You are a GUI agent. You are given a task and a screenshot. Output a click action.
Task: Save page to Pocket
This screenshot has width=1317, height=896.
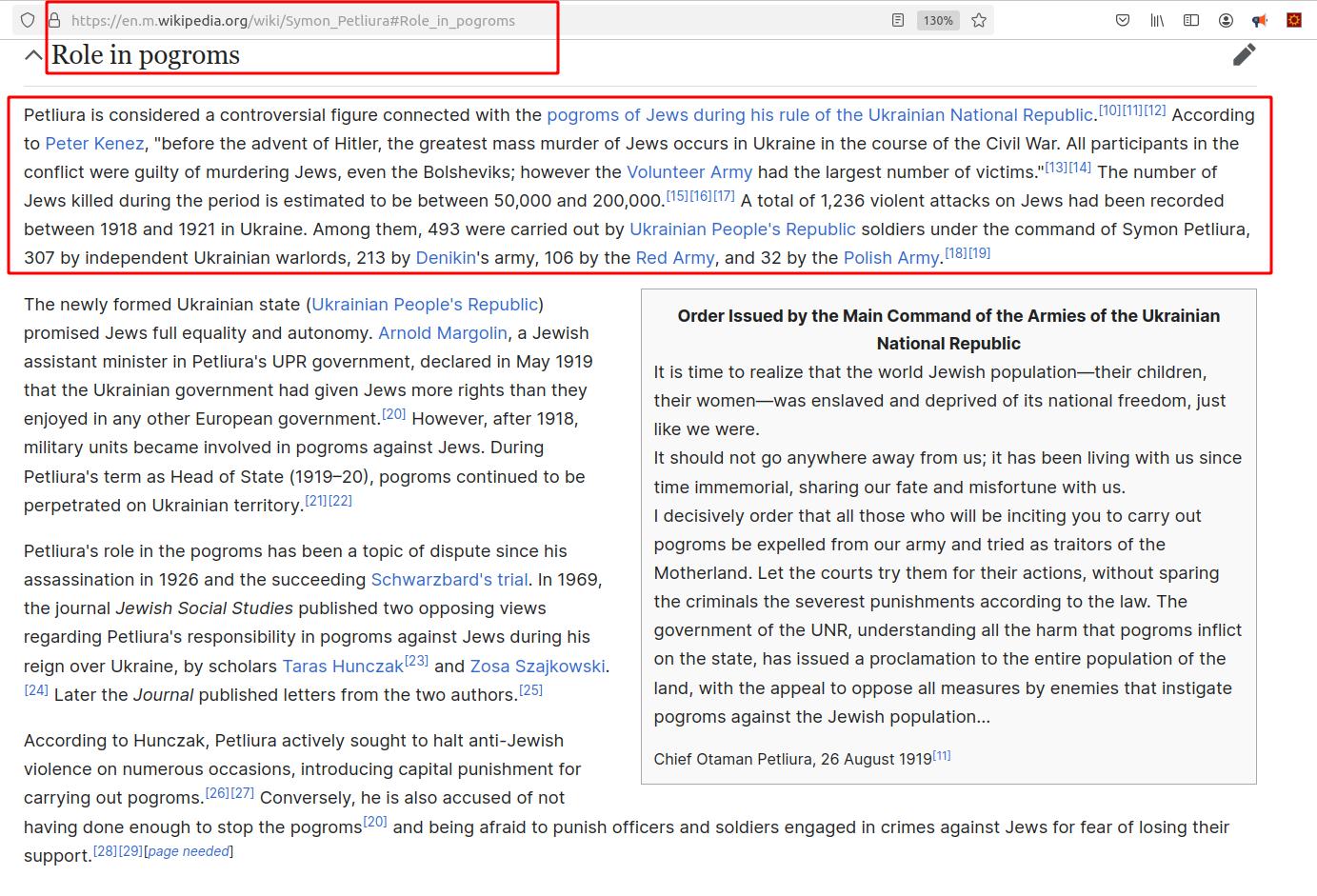[1123, 20]
